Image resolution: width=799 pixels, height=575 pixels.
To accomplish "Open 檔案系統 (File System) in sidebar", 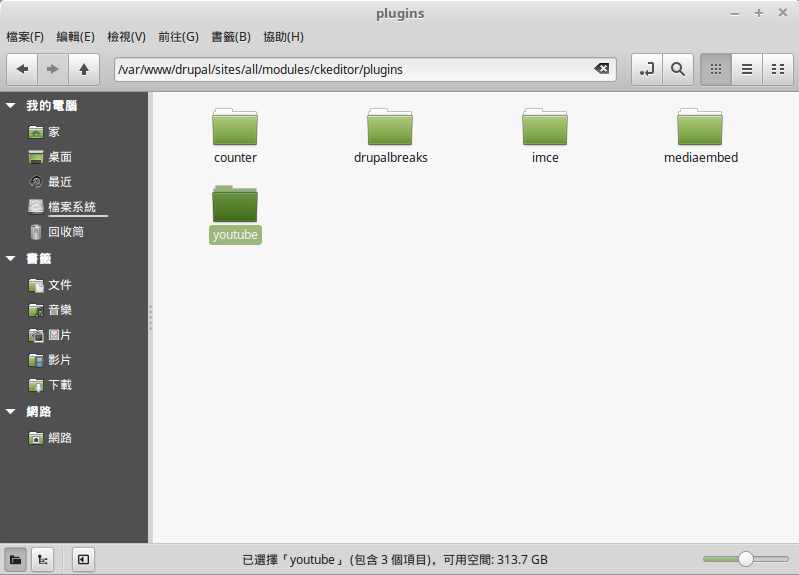I will (62, 207).
